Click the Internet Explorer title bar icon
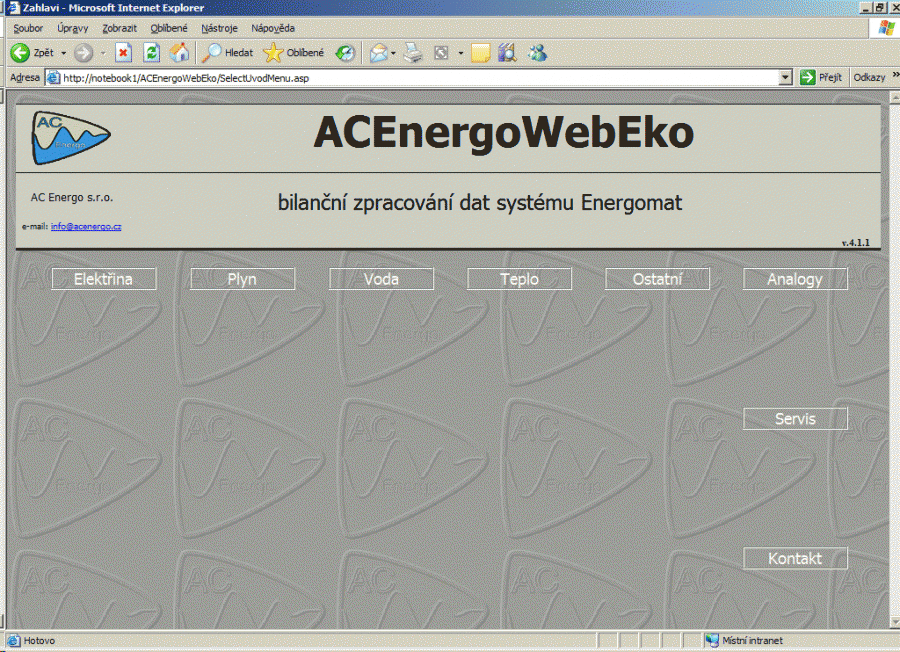This screenshot has height=652, width=900. (x=13, y=7)
